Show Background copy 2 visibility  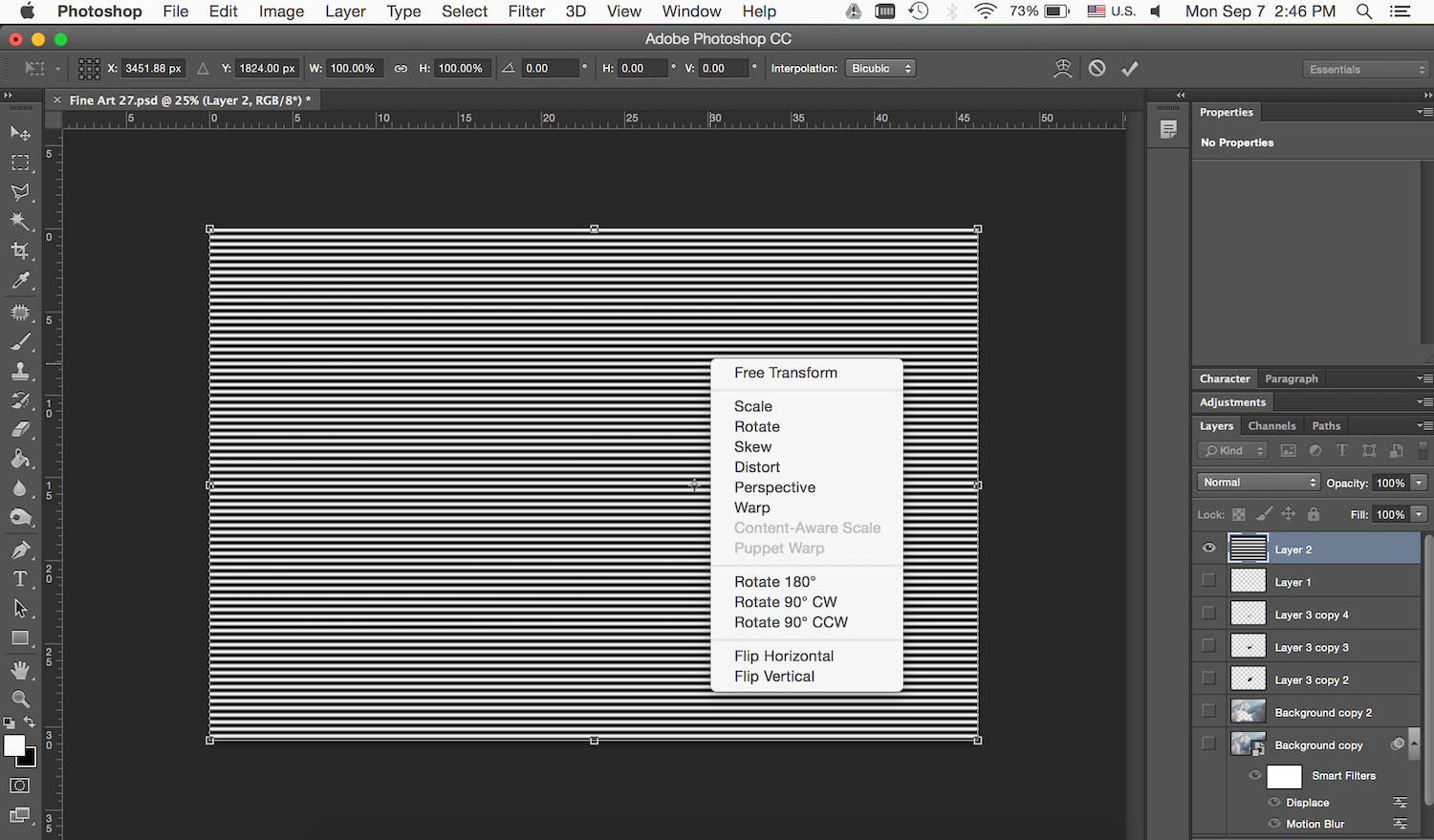(x=1209, y=711)
